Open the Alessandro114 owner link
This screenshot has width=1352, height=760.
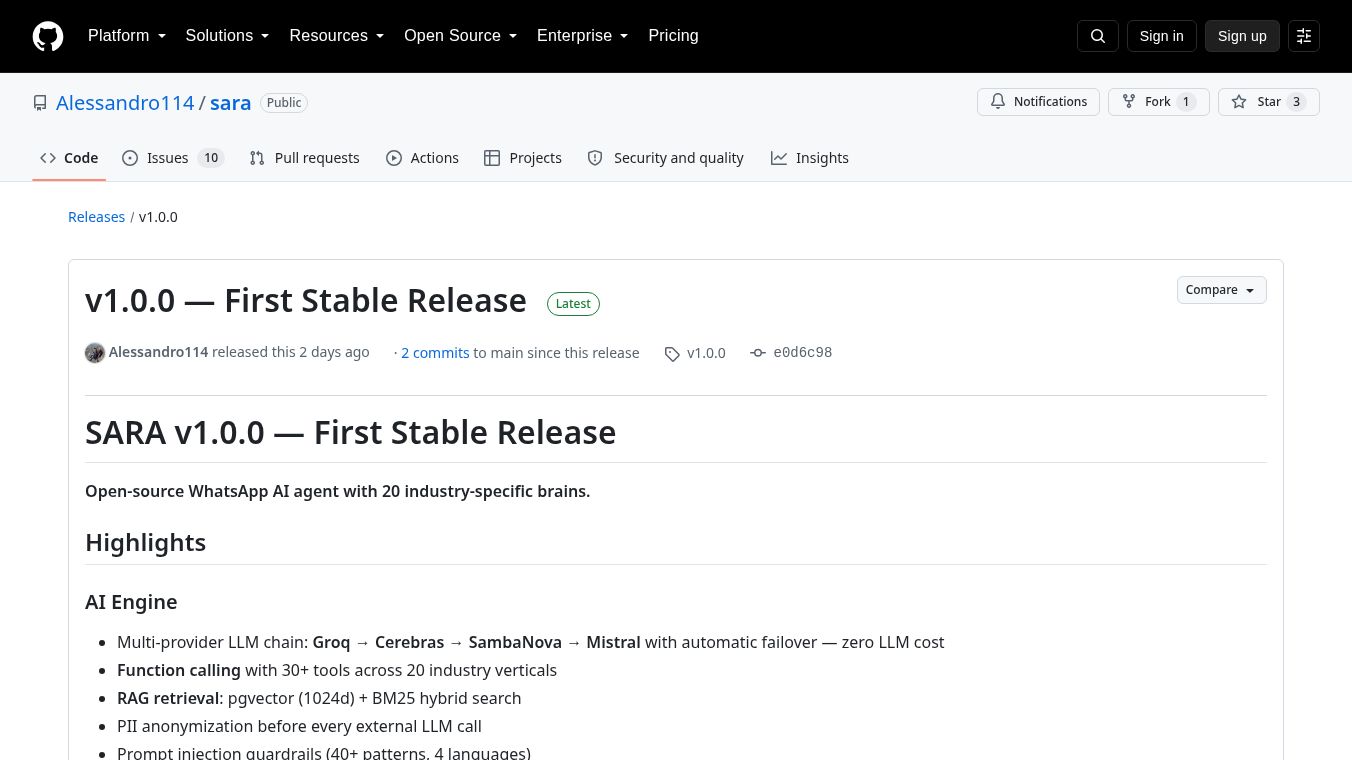click(125, 103)
